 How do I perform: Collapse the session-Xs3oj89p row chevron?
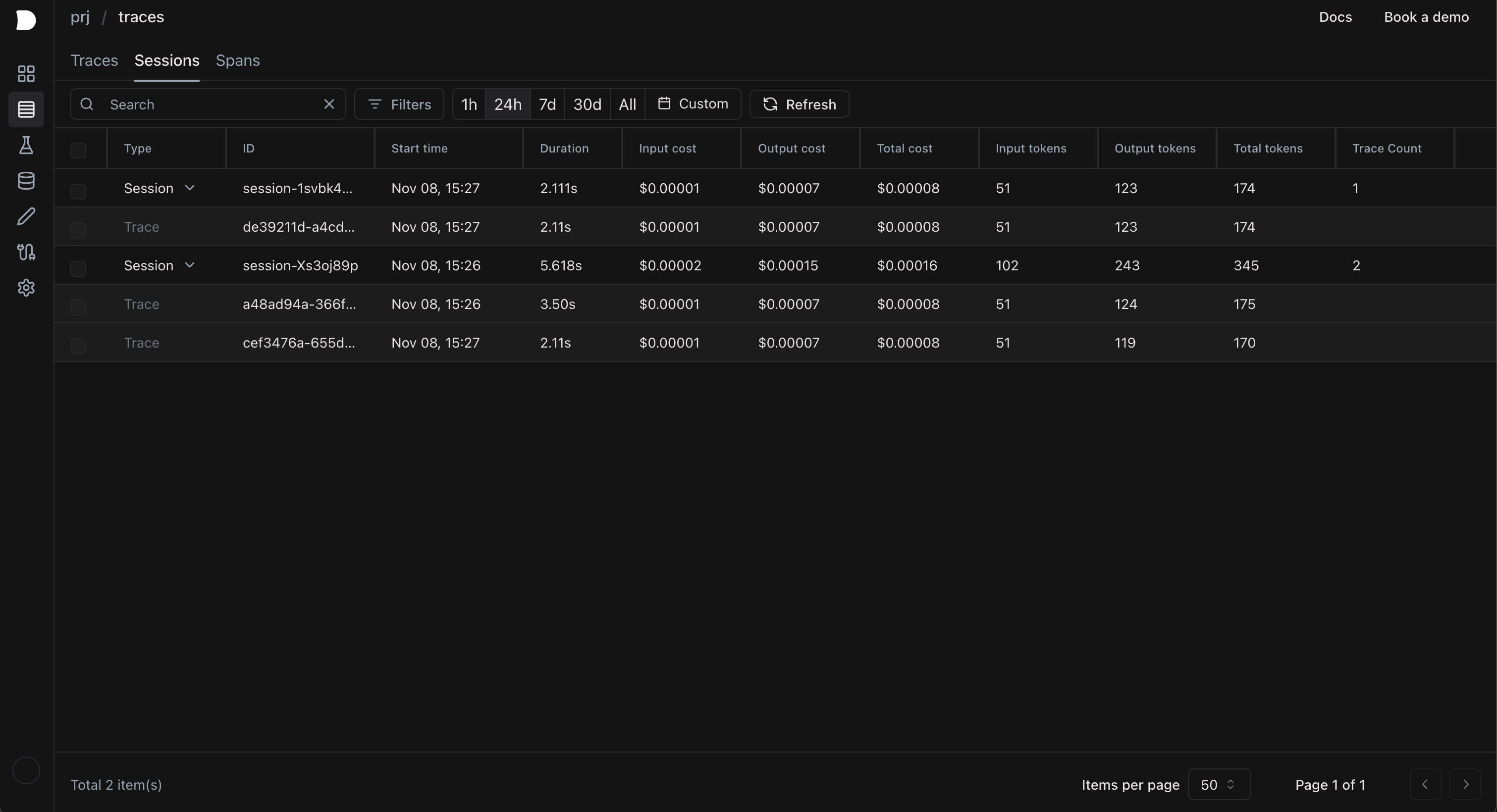coord(189,265)
